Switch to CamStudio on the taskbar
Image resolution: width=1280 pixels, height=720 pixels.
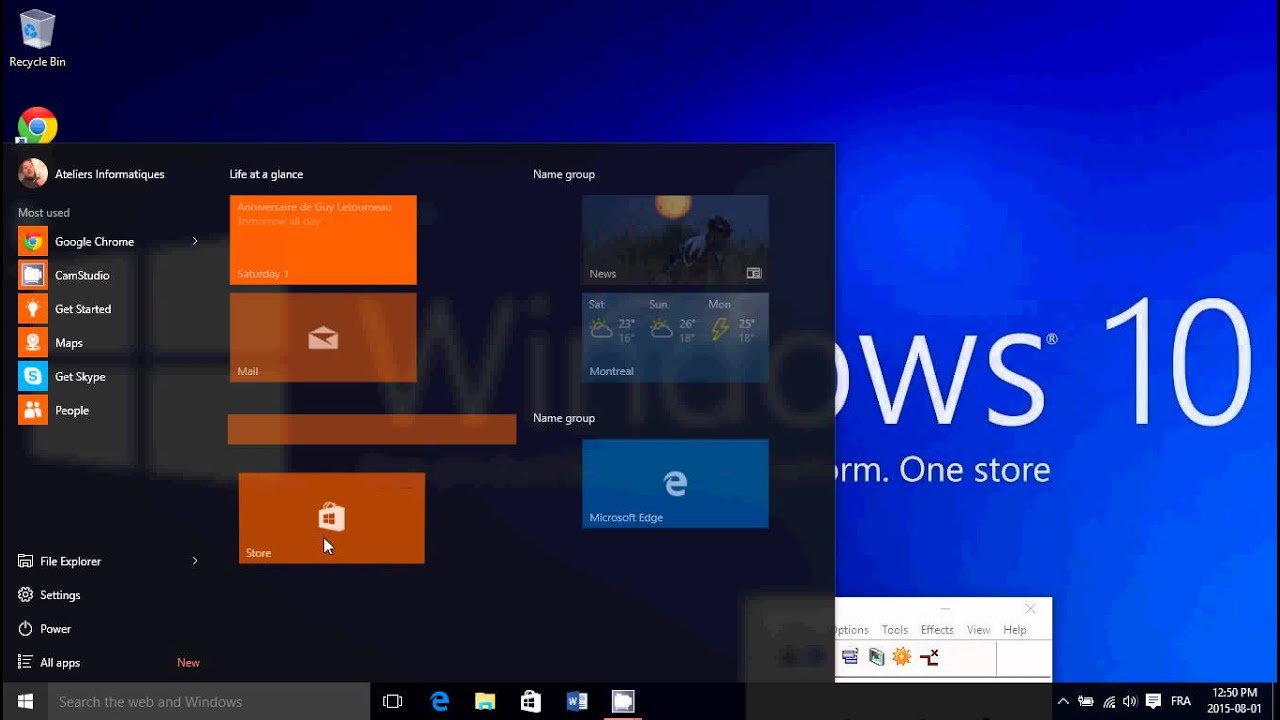click(623, 702)
